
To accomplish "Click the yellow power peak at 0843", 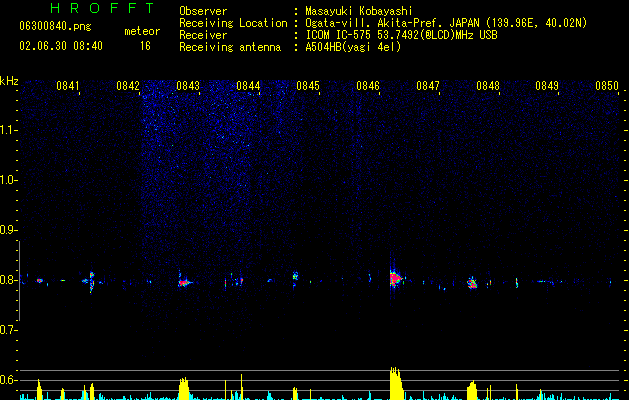I will click(x=184, y=388).
